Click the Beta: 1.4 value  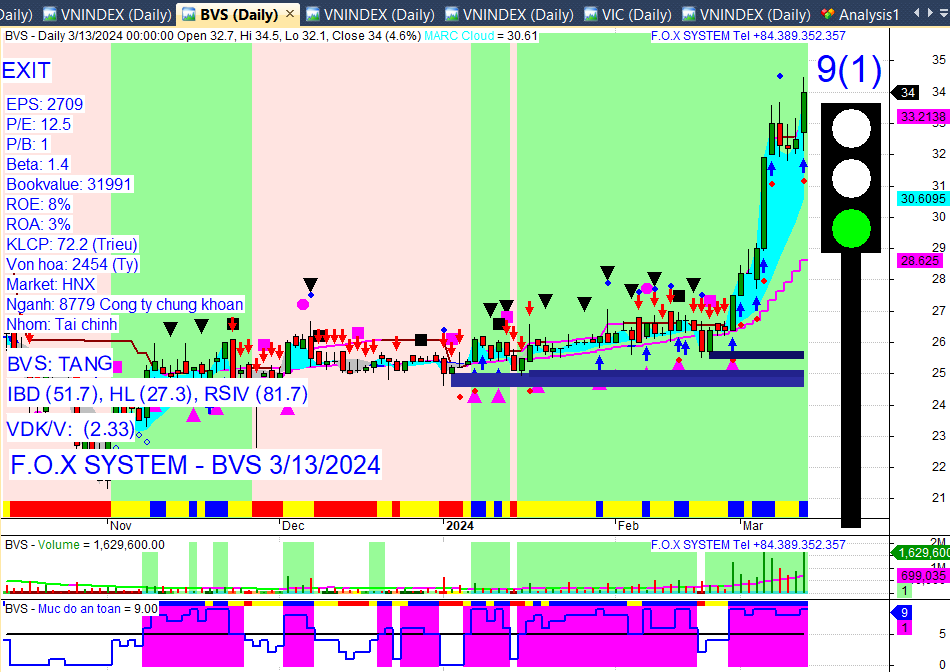38,164
